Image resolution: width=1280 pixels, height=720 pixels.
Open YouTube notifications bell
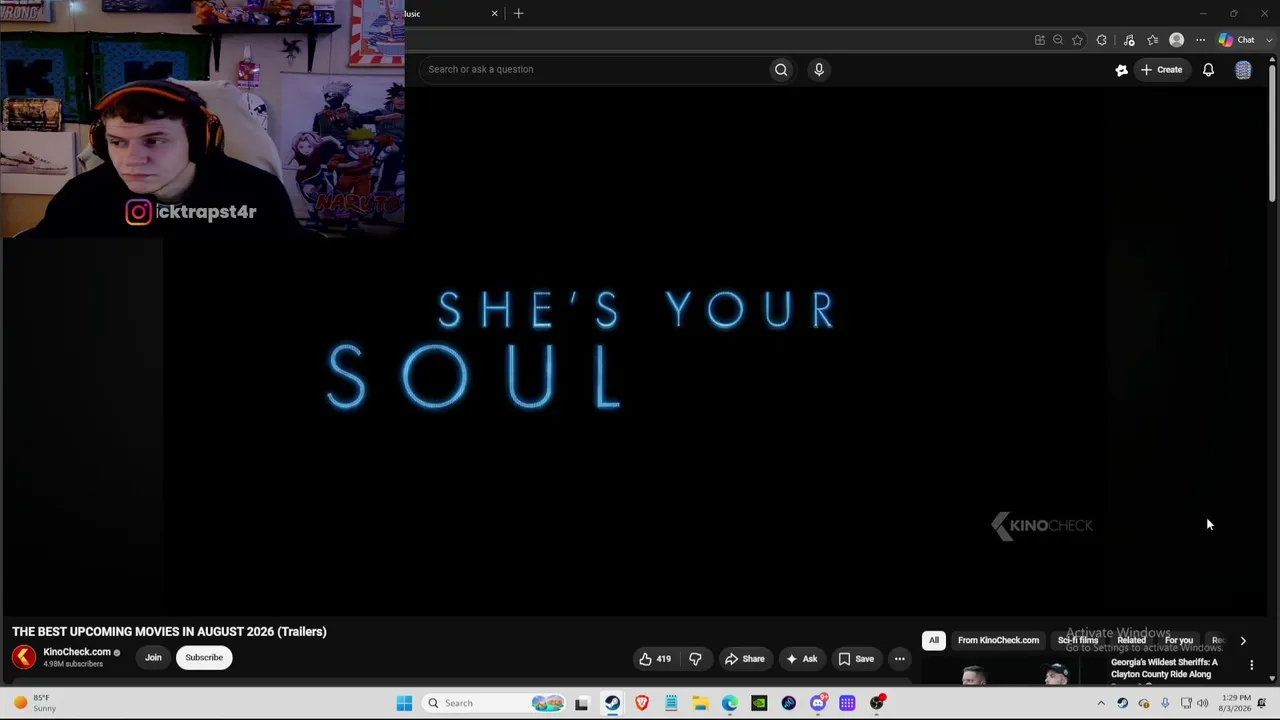click(x=1208, y=70)
